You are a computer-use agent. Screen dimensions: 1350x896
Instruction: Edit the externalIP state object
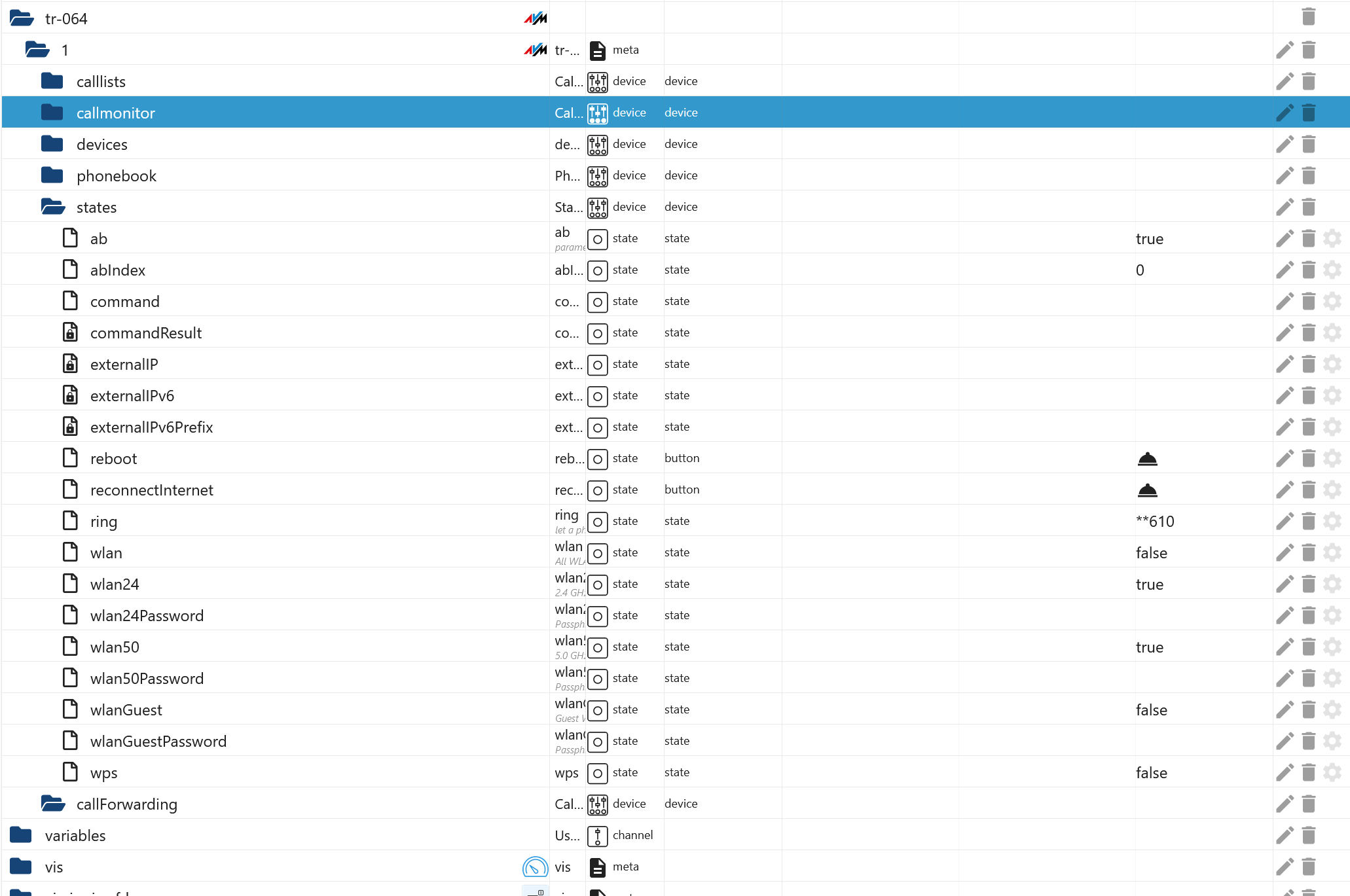[1285, 364]
